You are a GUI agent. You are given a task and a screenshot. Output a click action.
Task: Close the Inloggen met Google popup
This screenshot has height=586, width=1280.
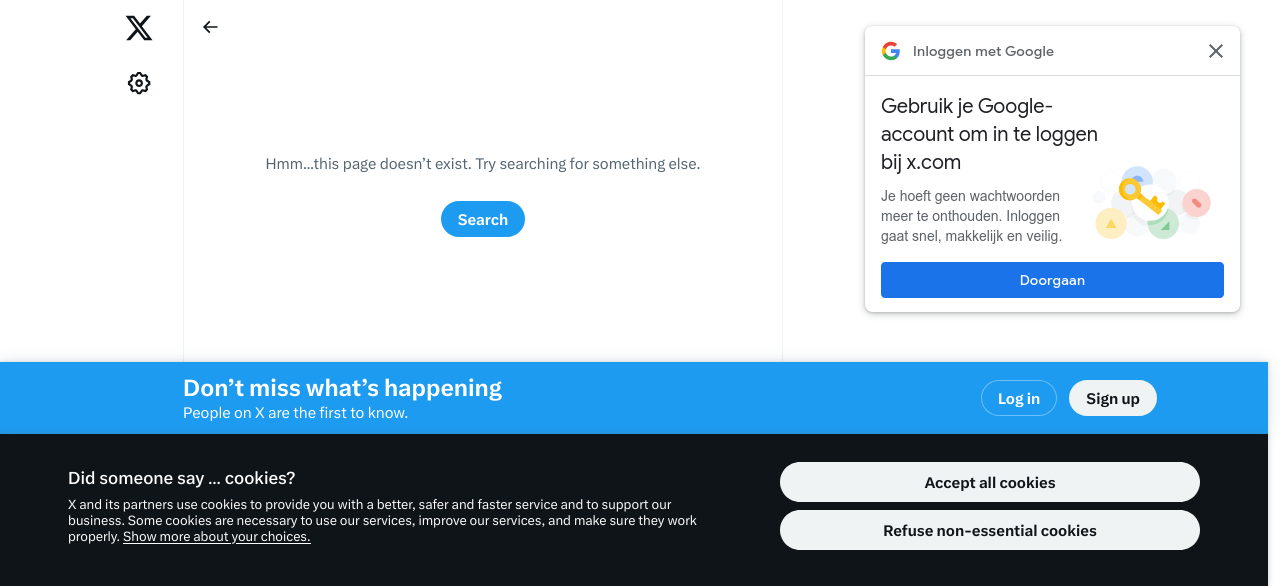(x=1216, y=51)
